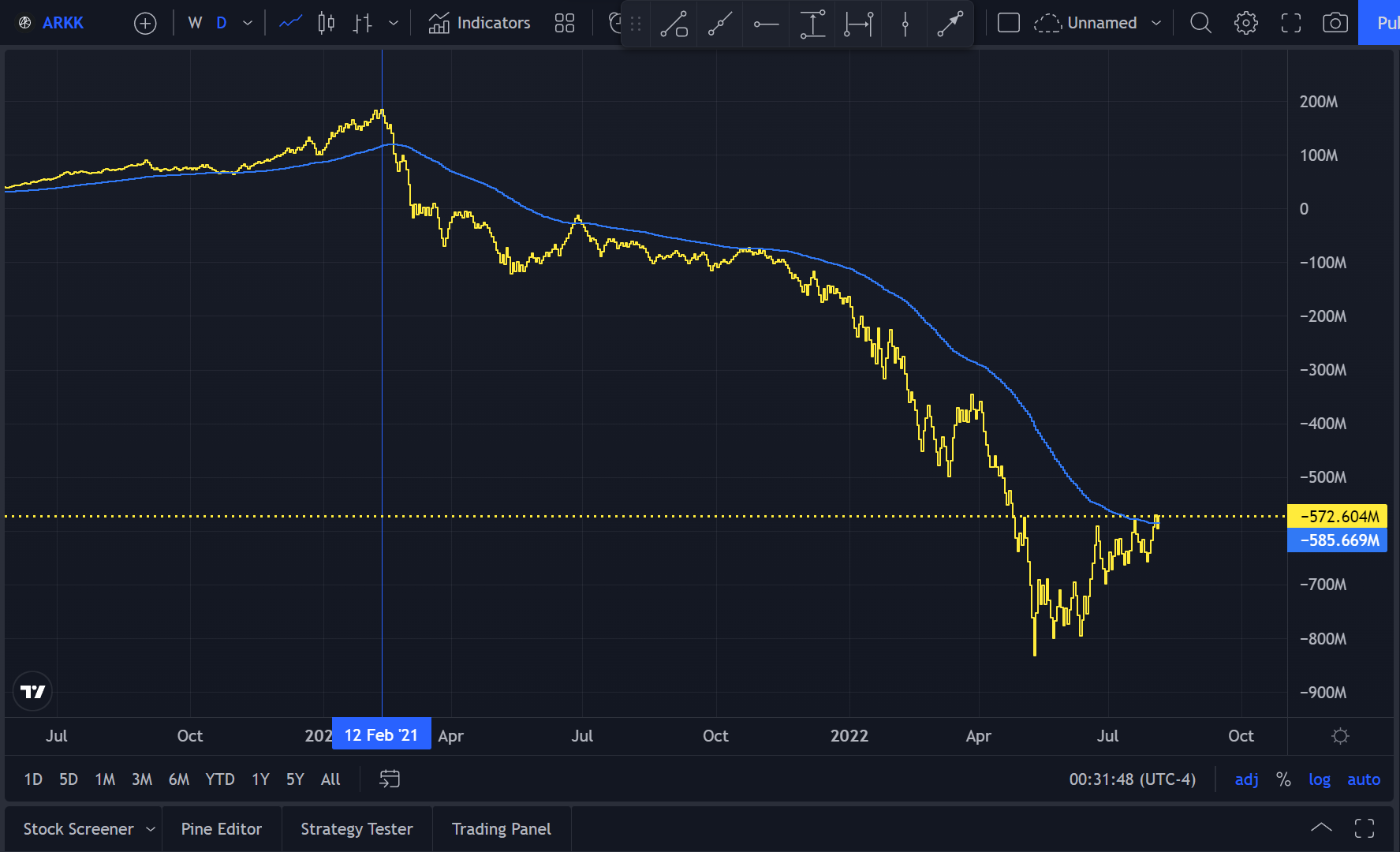Click the 2022 time axis label

(849, 736)
